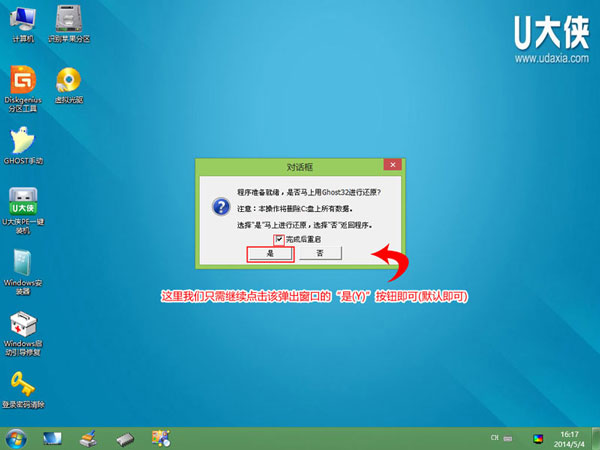This screenshot has height=450, width=600.
Task: Click the 是 button in dialog
Action: tap(270, 253)
